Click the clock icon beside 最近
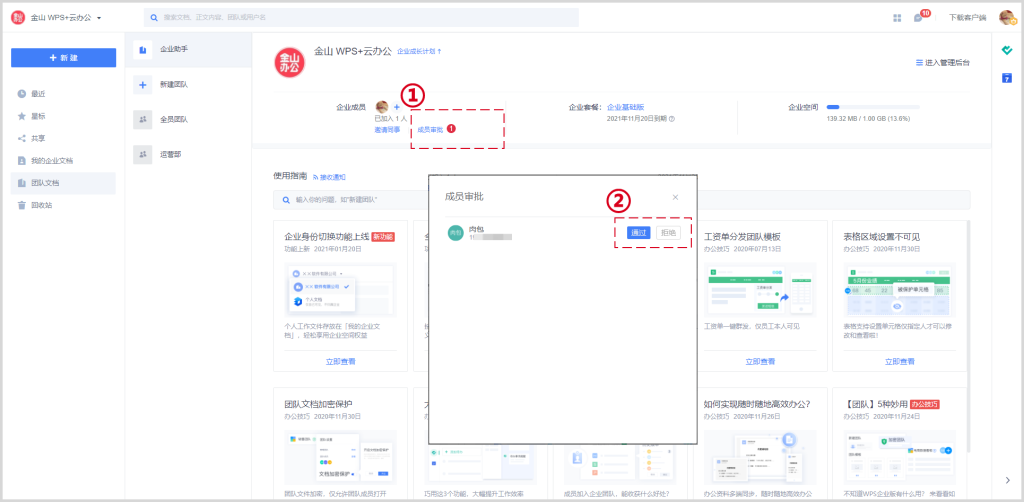The image size is (1024, 502). click(22, 94)
